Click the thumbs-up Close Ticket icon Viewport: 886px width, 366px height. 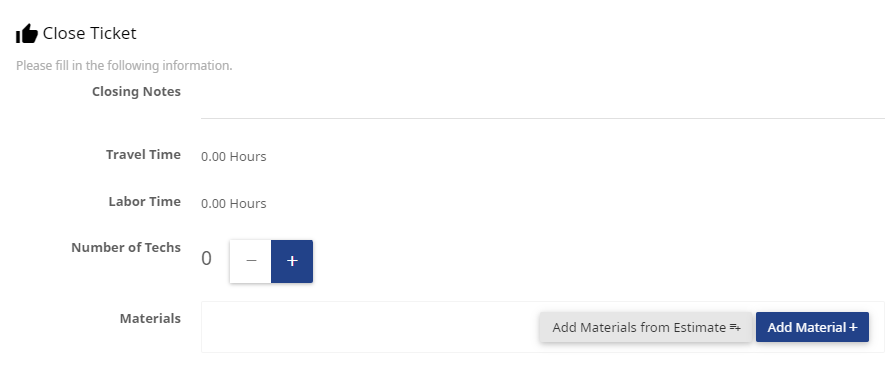[27, 34]
